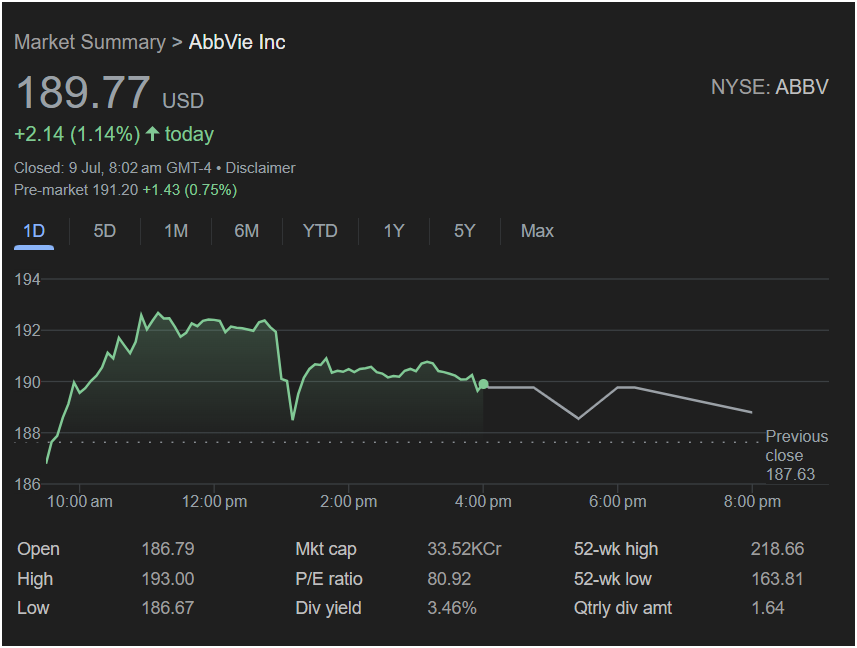Click the Disclaimer link

pyautogui.click(x=260, y=168)
